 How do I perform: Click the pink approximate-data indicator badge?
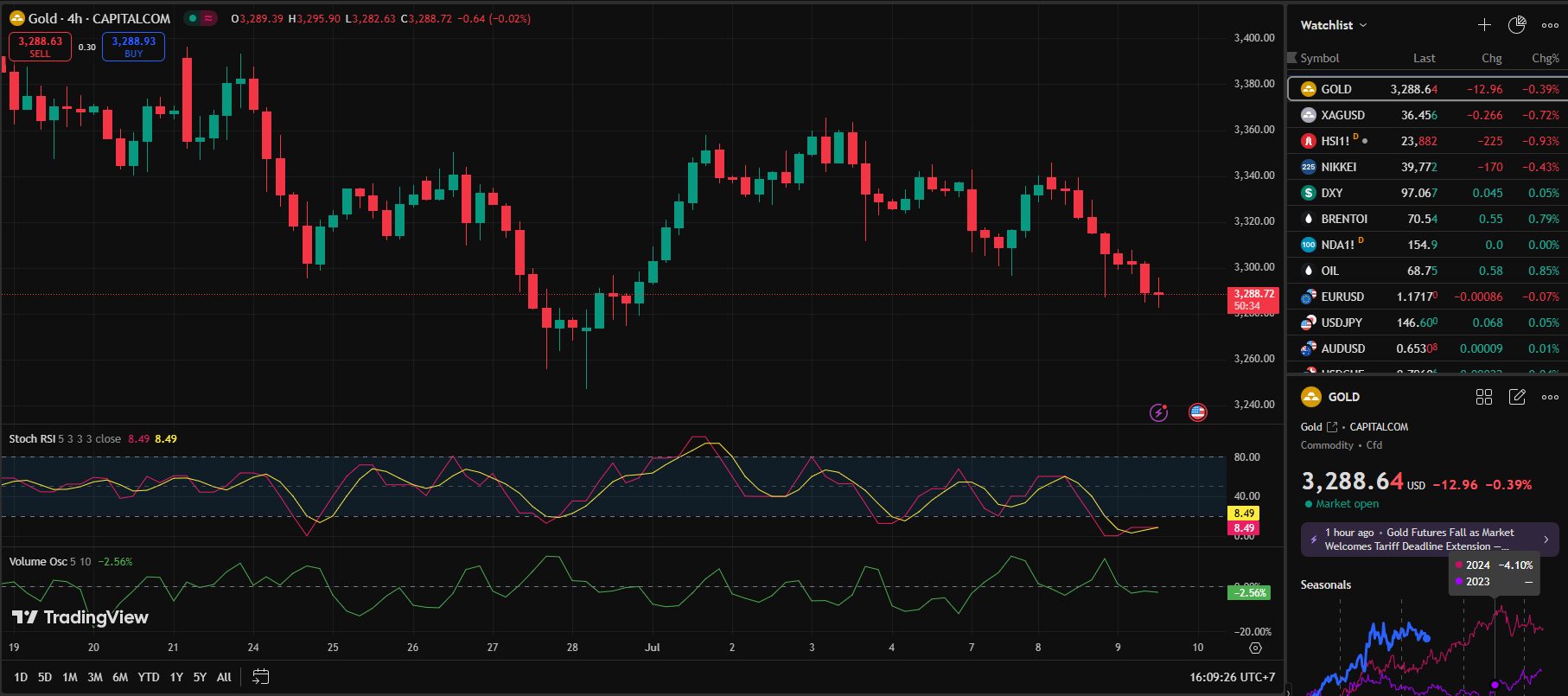208,18
